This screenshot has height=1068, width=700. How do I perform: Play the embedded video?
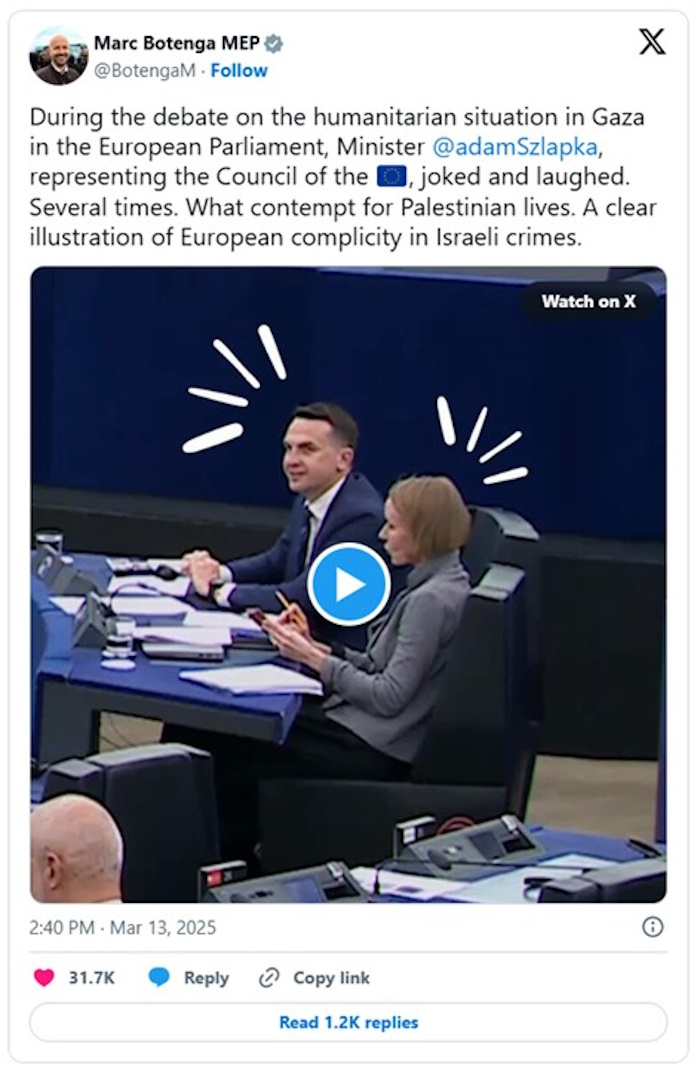tap(348, 584)
